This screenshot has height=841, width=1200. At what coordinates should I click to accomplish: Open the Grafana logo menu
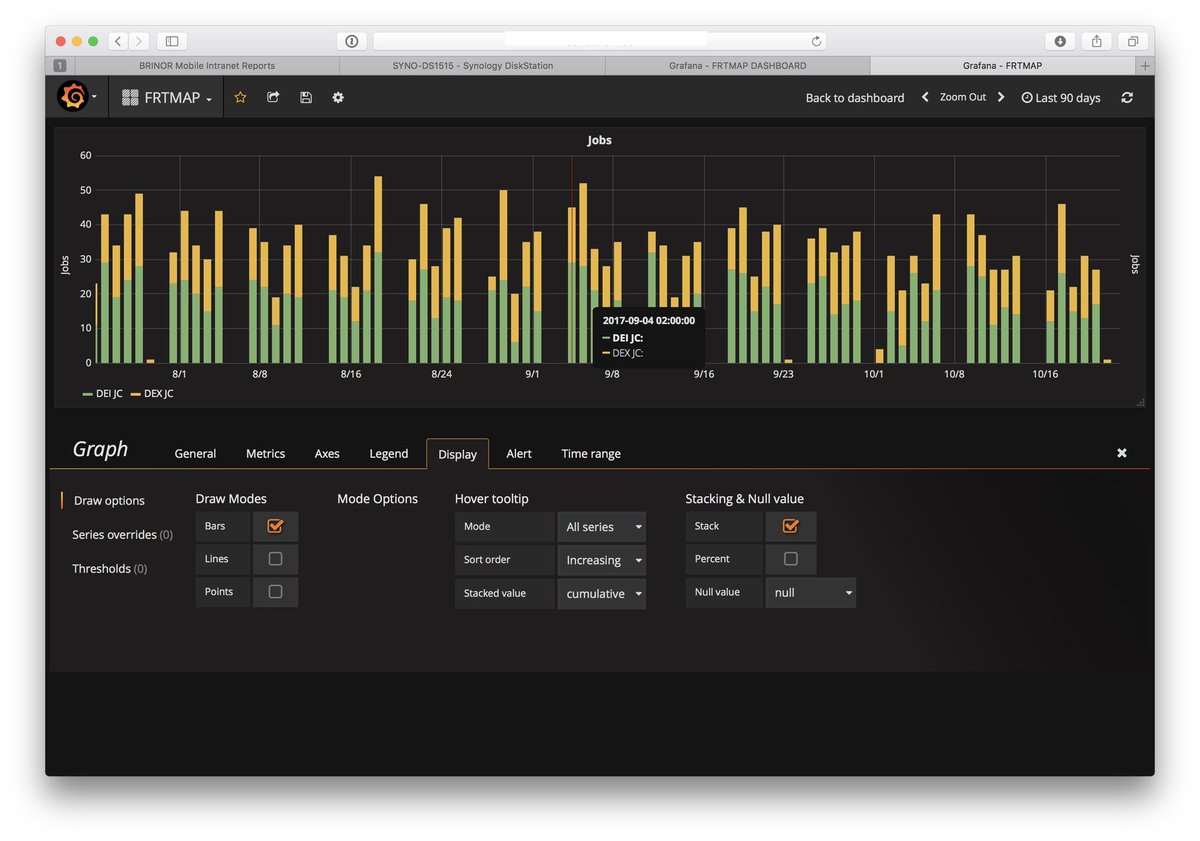coord(75,97)
